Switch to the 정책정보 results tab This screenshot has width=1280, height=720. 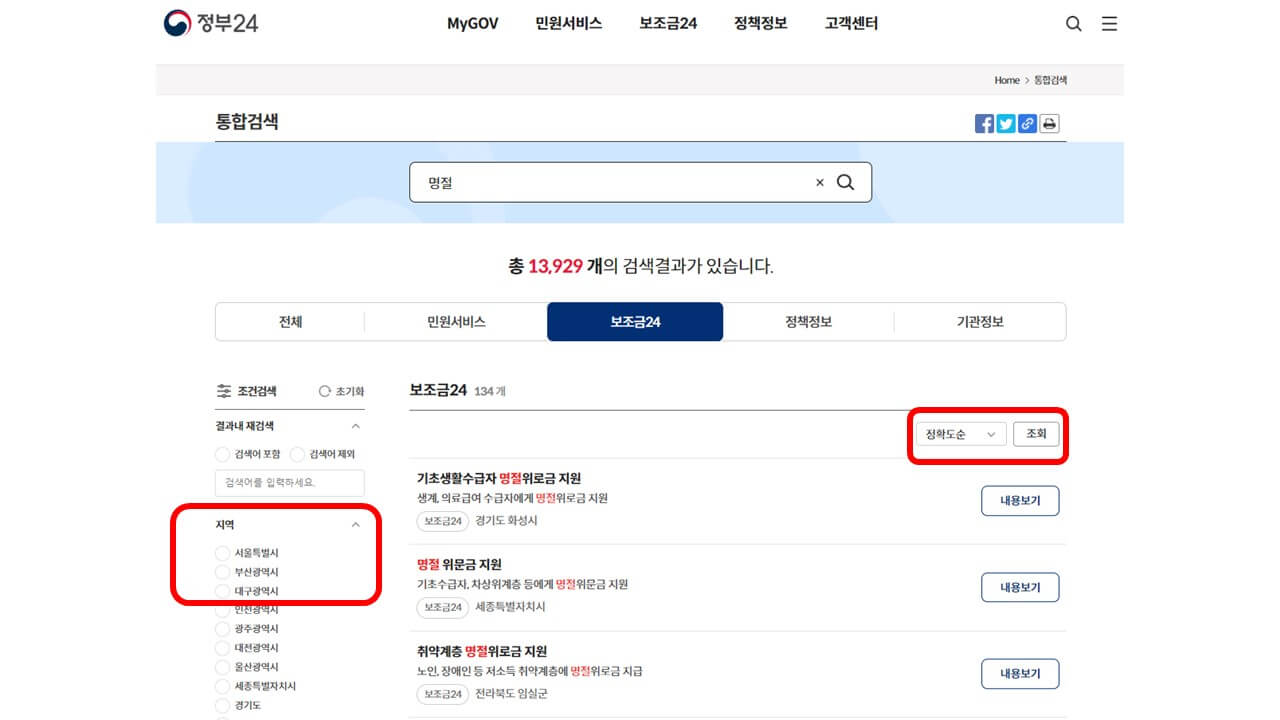[x=807, y=321]
